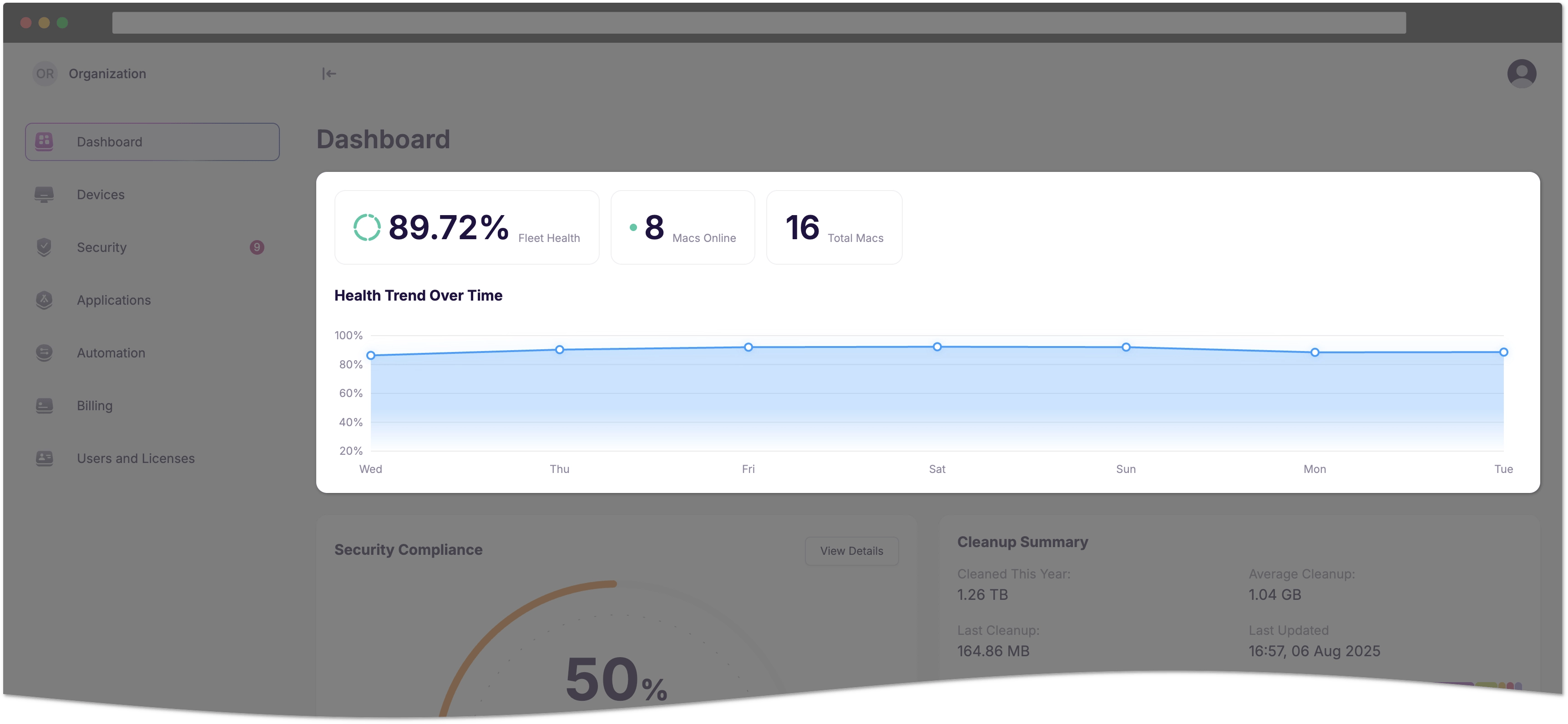This screenshot has height=724, width=1568.
Task: Go to the Devices section
Action: 152,195
